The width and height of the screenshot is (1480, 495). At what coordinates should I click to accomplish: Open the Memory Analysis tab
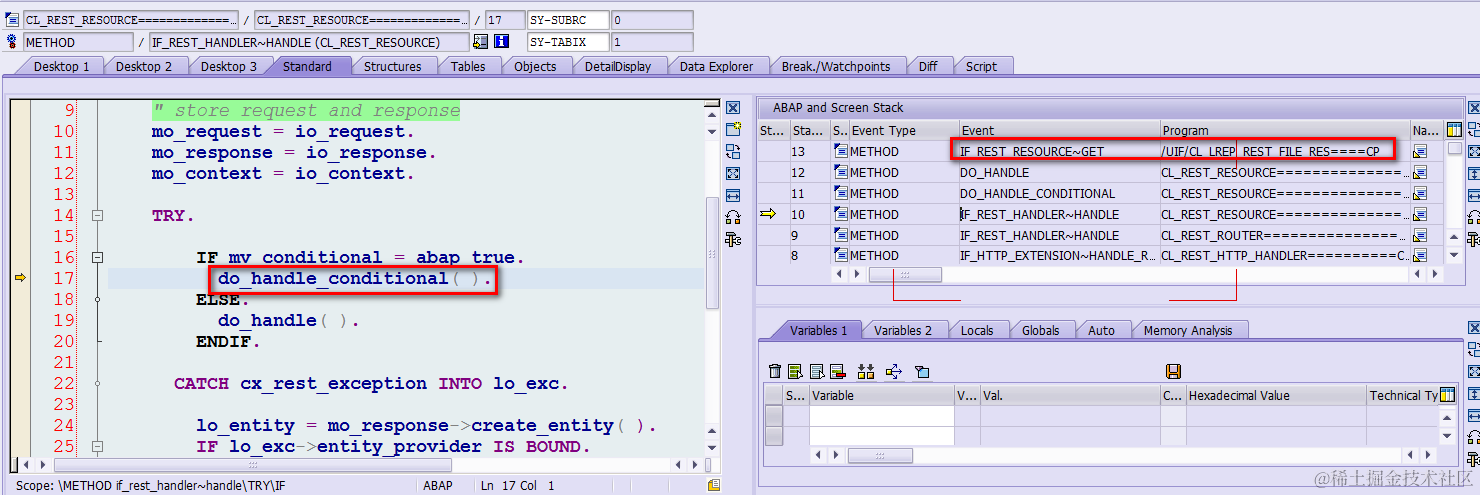[x=1187, y=330]
